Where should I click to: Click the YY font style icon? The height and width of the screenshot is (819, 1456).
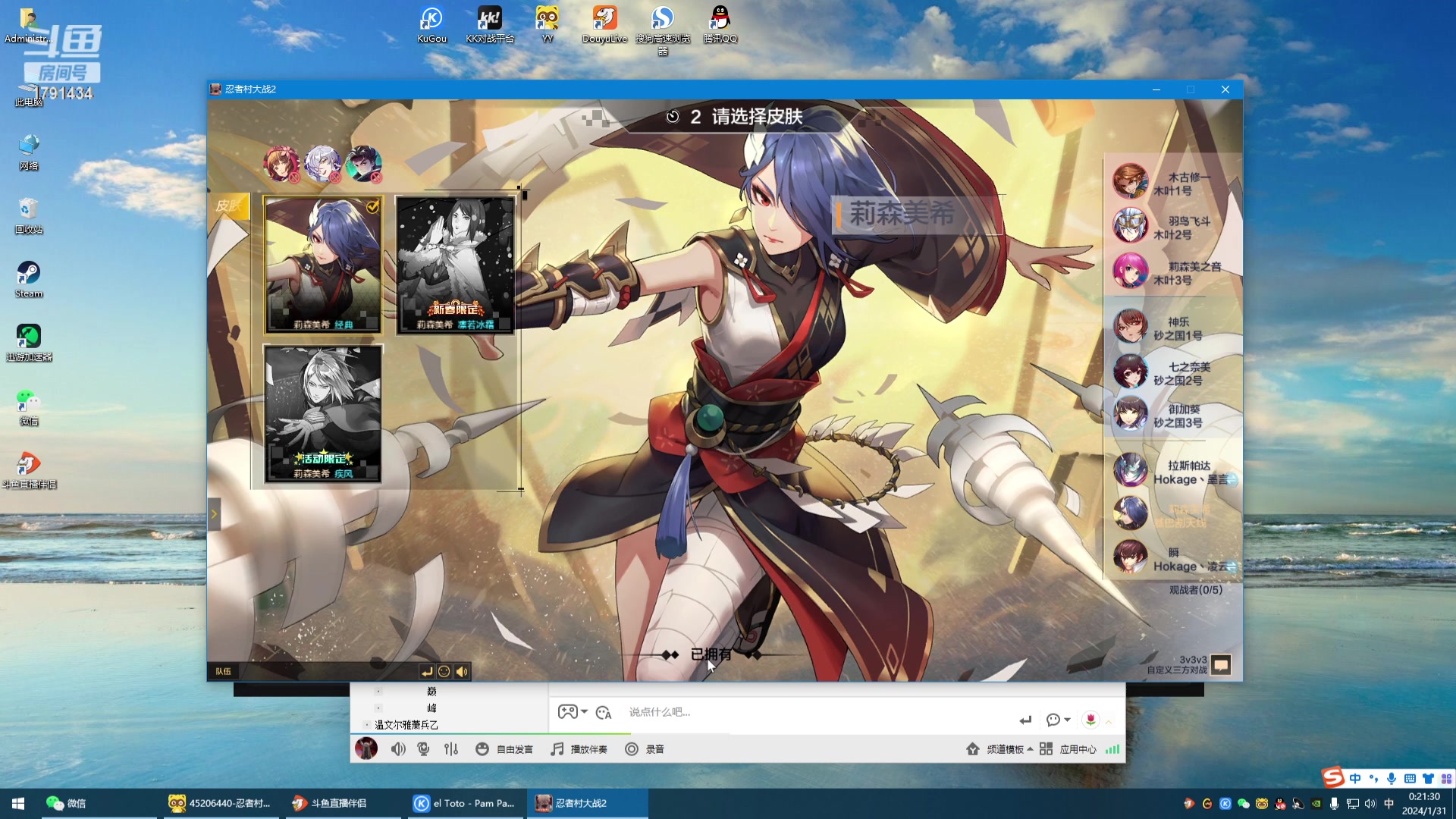click(604, 712)
